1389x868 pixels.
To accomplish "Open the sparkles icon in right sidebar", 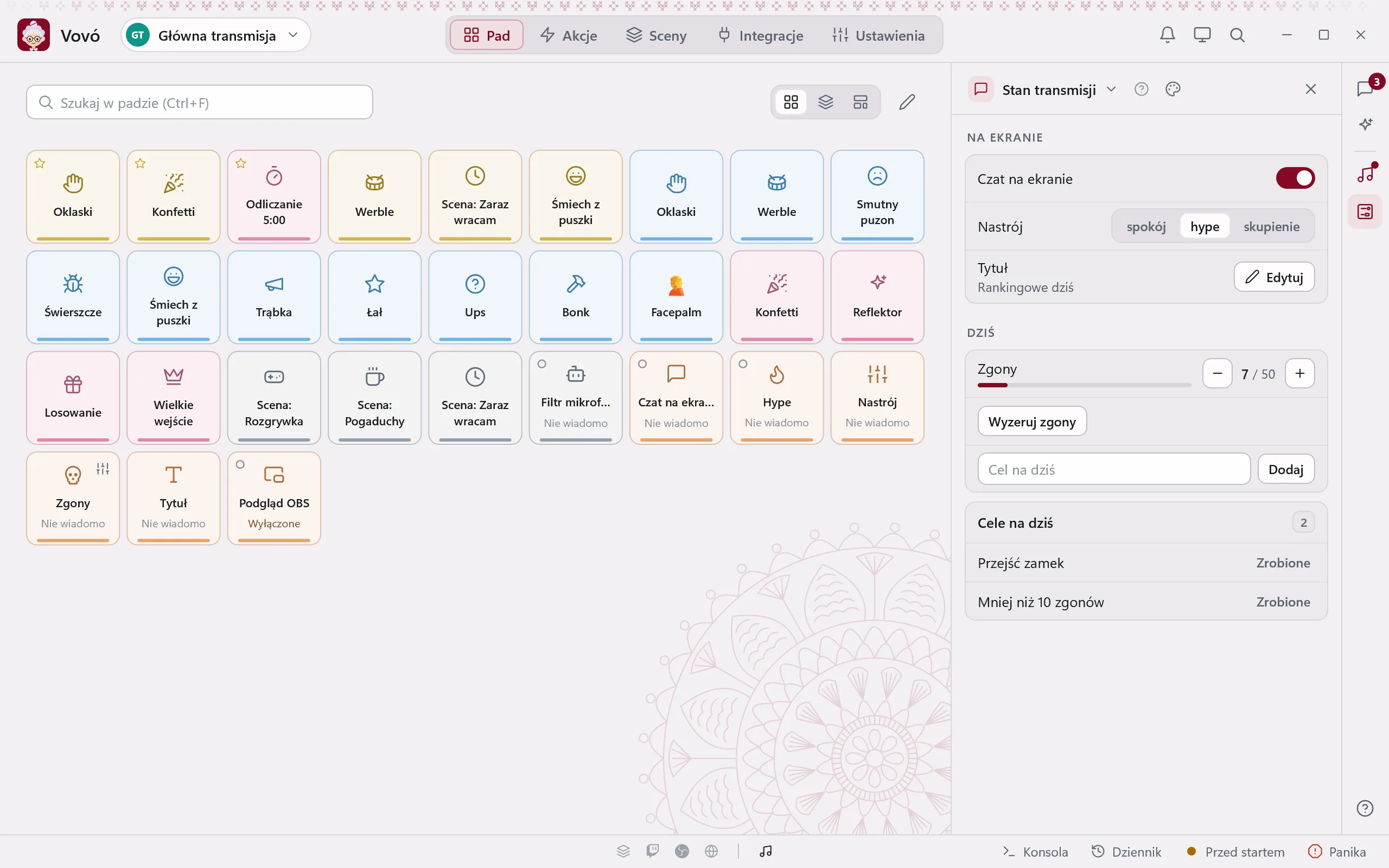I will (1365, 124).
